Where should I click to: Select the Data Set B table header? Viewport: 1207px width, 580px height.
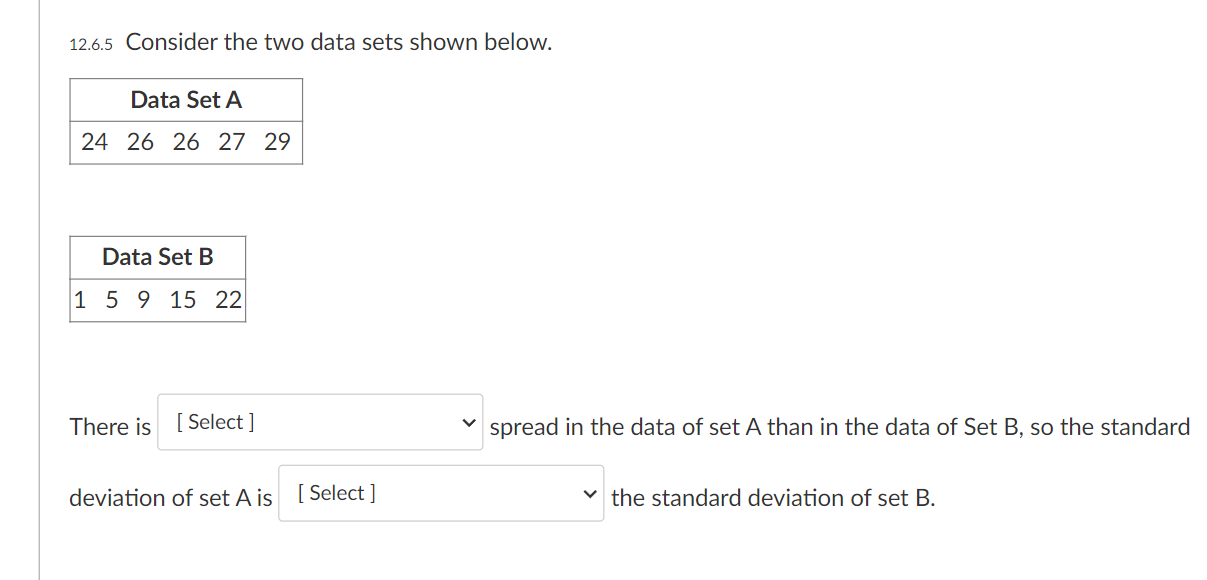157,257
